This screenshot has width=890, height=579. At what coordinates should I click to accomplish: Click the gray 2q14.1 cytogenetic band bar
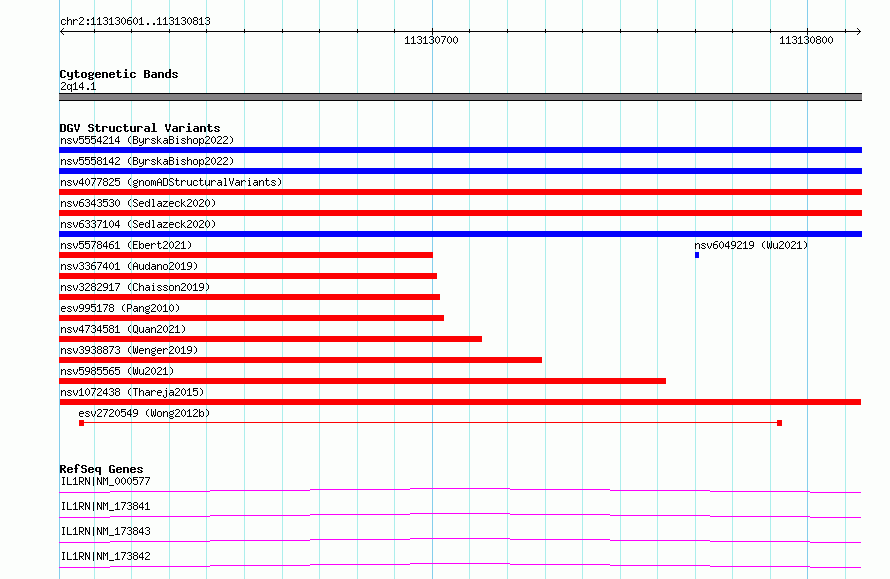click(x=460, y=97)
